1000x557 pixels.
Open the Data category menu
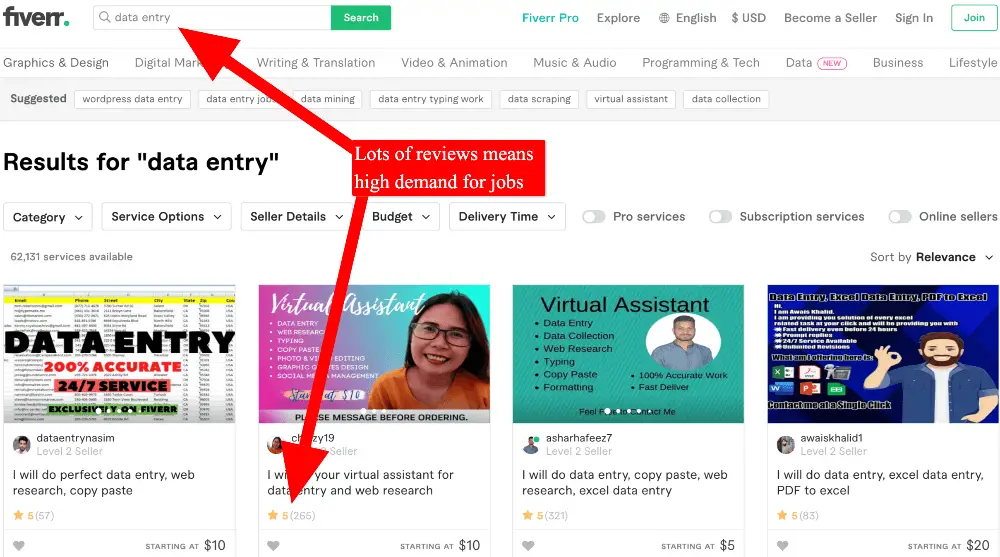799,63
